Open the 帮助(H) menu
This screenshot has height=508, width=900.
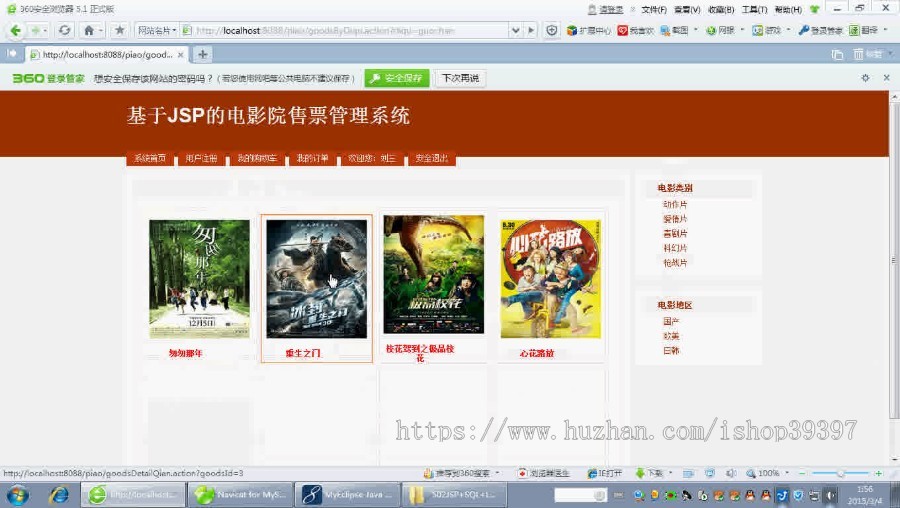[788, 10]
